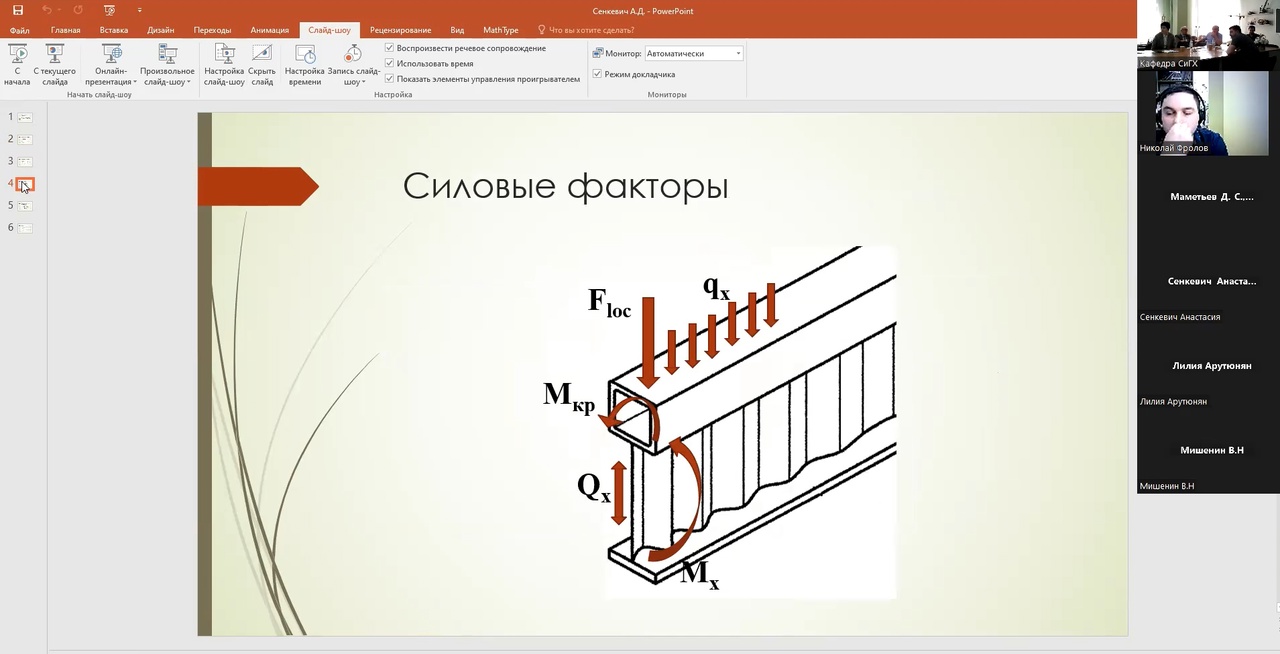1280x654 pixels.
Task: Switch to the Переходы ribbon tab
Action: pyautogui.click(x=212, y=30)
